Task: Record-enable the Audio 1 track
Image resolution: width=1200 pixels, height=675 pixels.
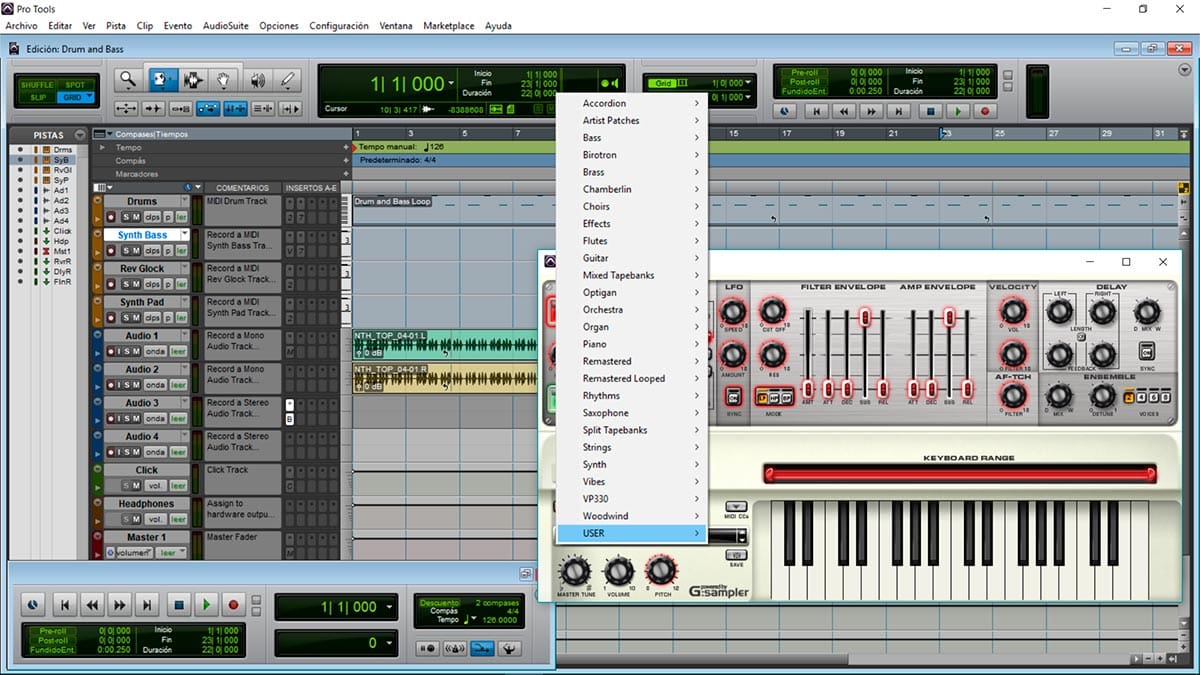Action: point(110,351)
